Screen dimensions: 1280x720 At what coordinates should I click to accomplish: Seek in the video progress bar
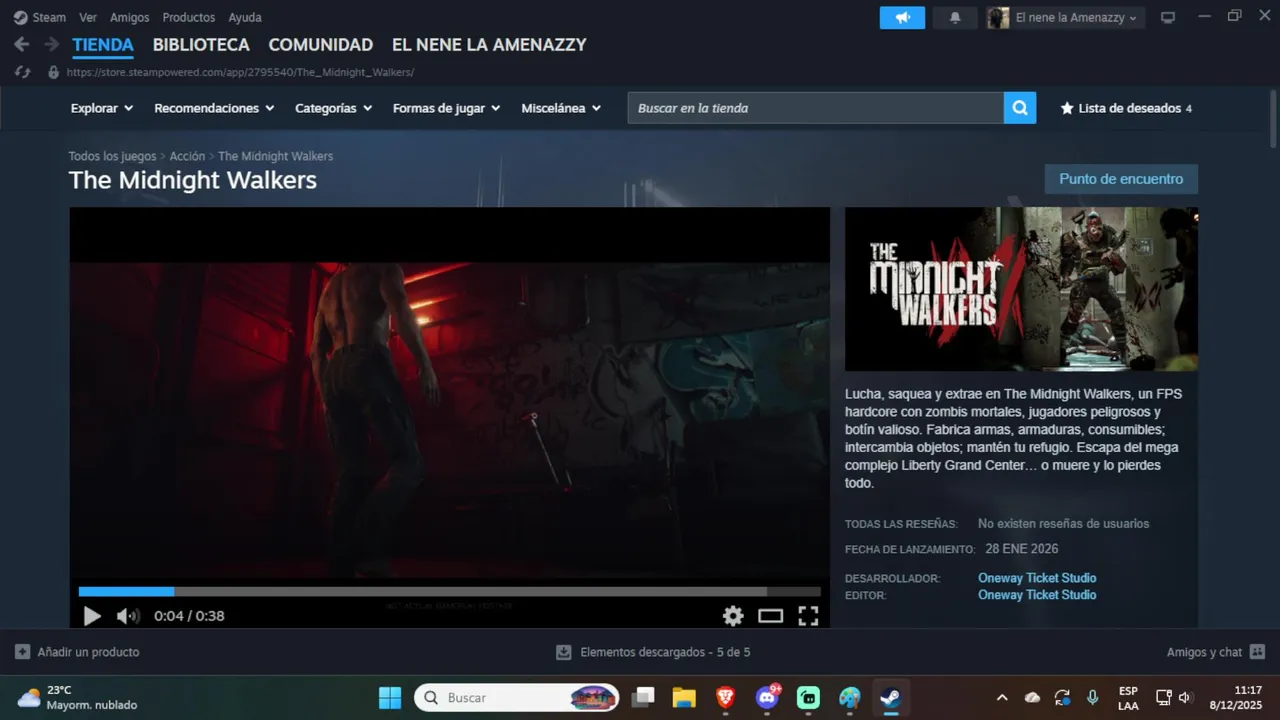449,592
